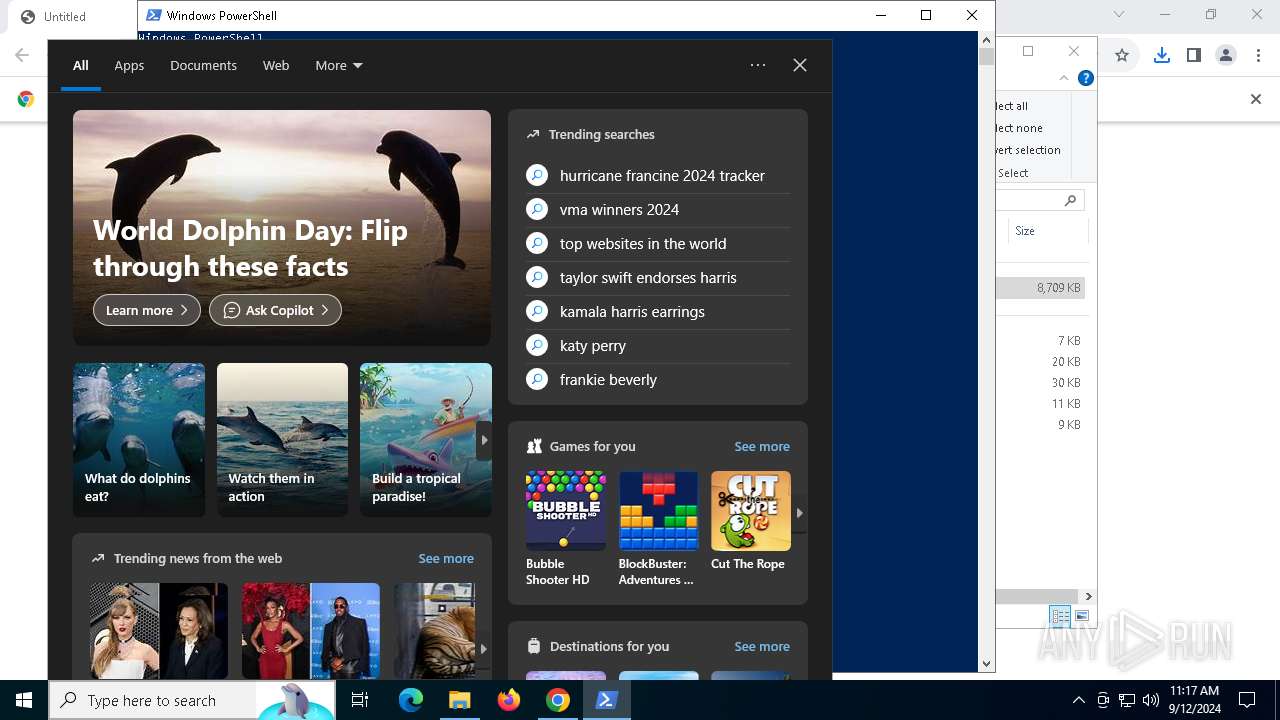Open Task View in the taskbar
This screenshot has width=1280, height=720.
click(360, 700)
